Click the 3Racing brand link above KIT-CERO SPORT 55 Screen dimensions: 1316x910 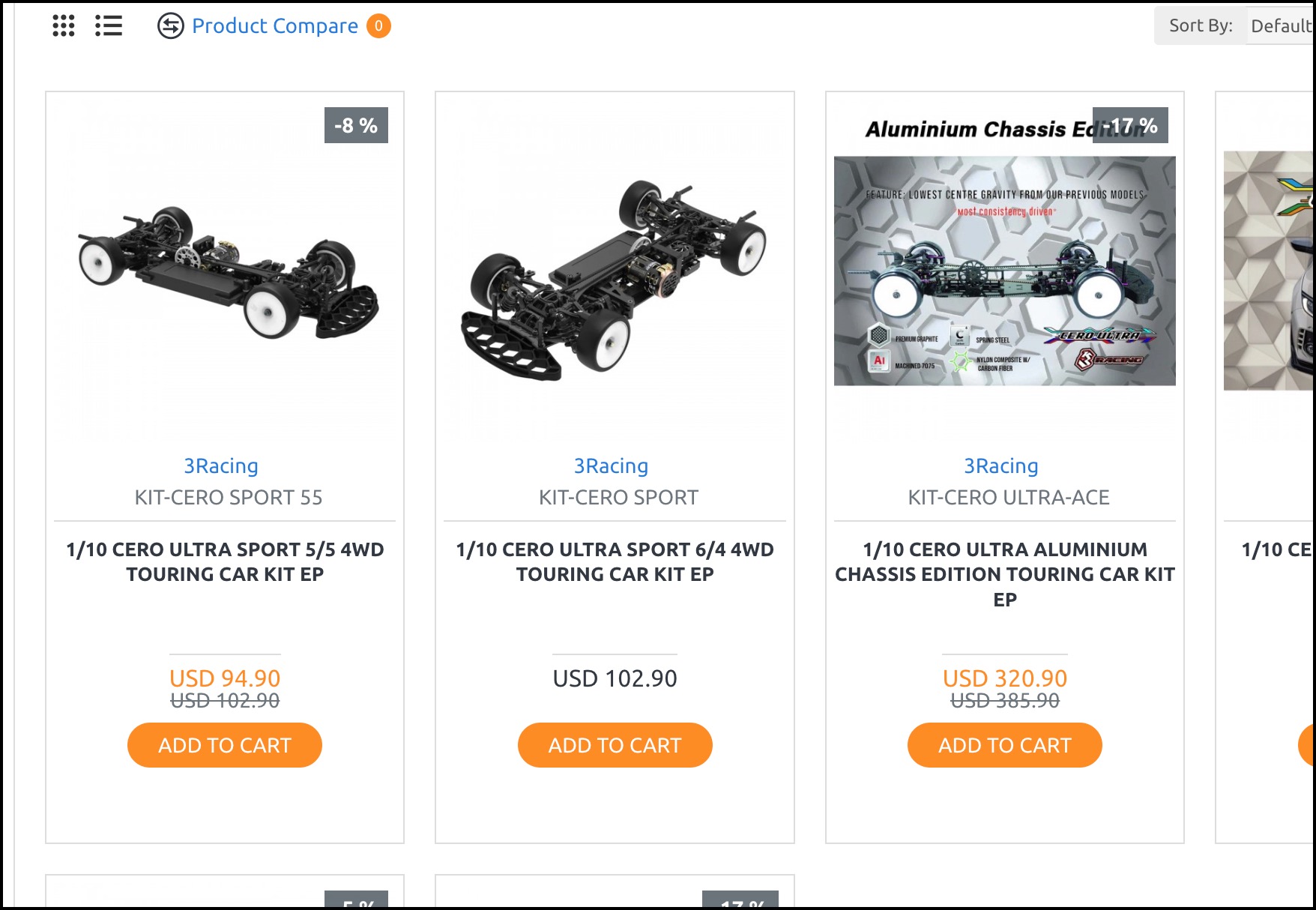(221, 465)
